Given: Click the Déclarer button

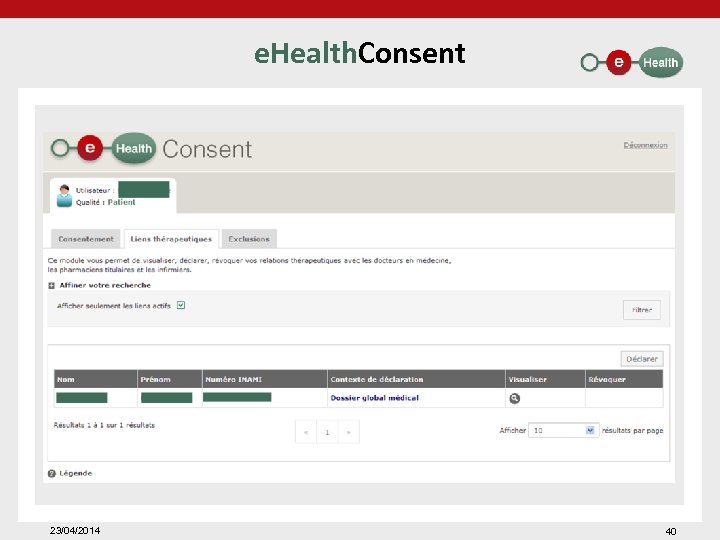Looking at the screenshot, I should coord(641,359).
